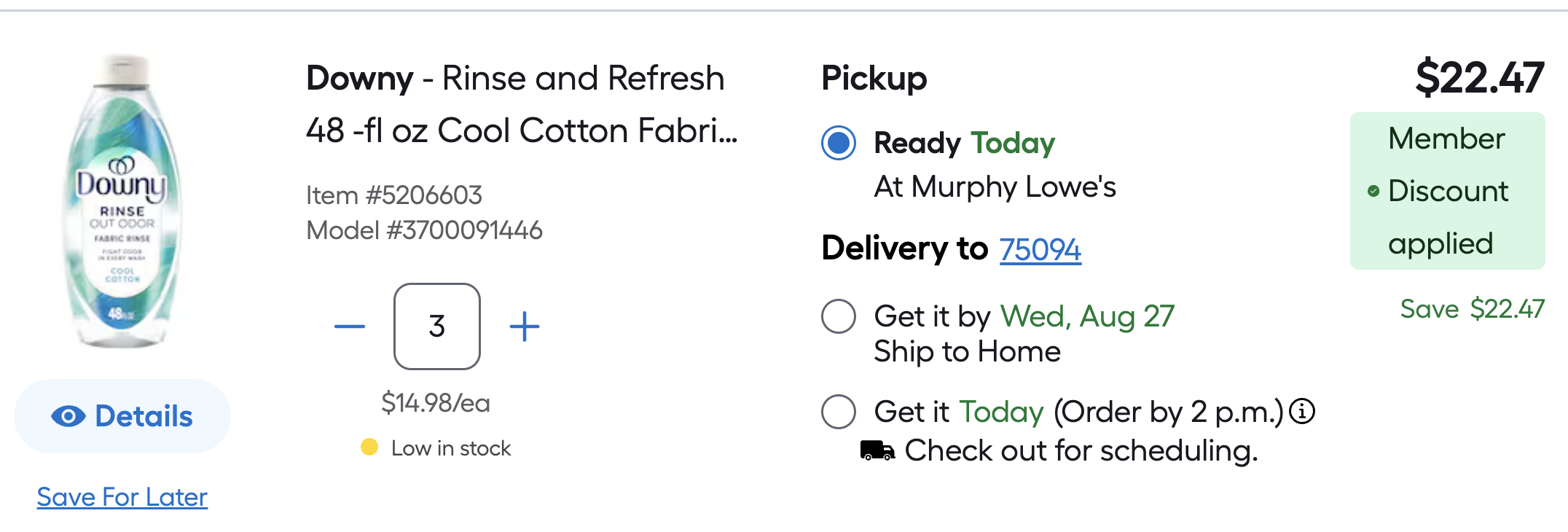Select the Ready Today pickup radio button

point(839,143)
